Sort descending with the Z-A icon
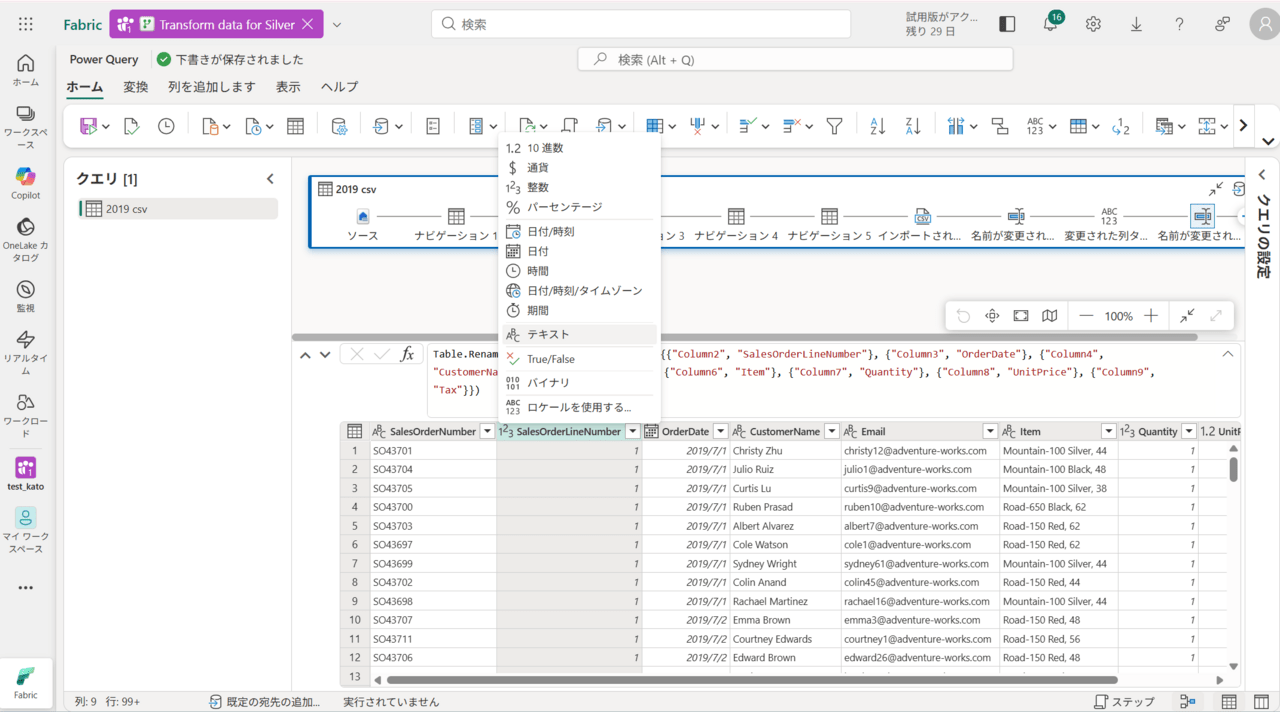Image resolution: width=1280 pixels, height=712 pixels. [x=912, y=126]
